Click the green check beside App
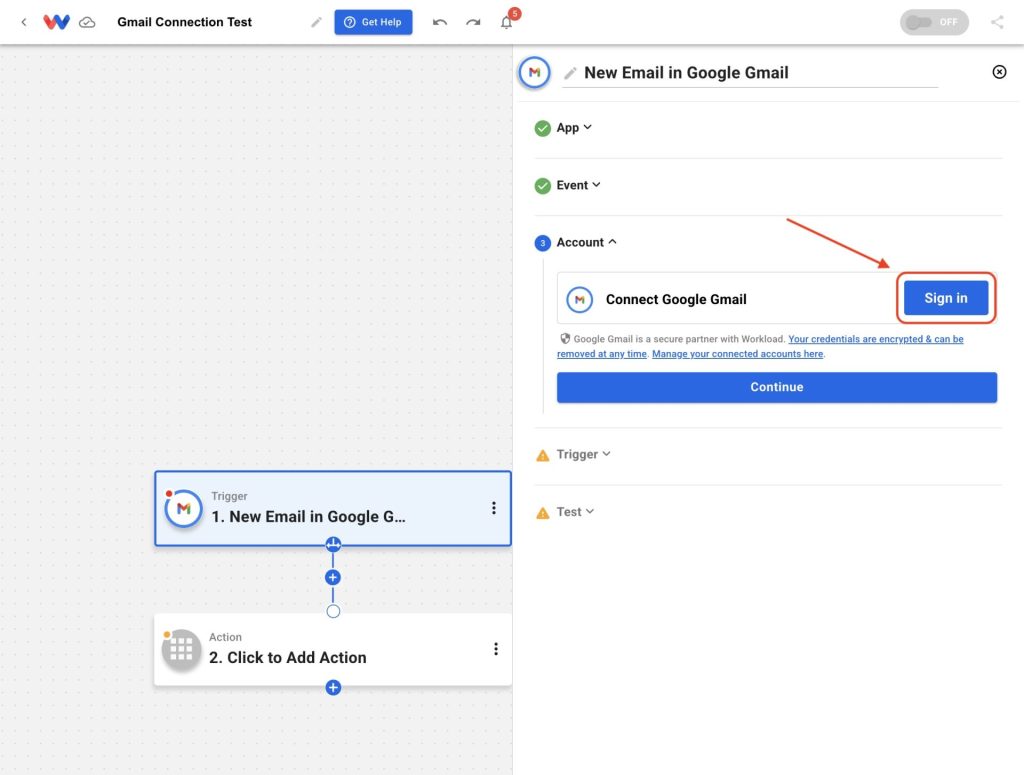 (543, 128)
